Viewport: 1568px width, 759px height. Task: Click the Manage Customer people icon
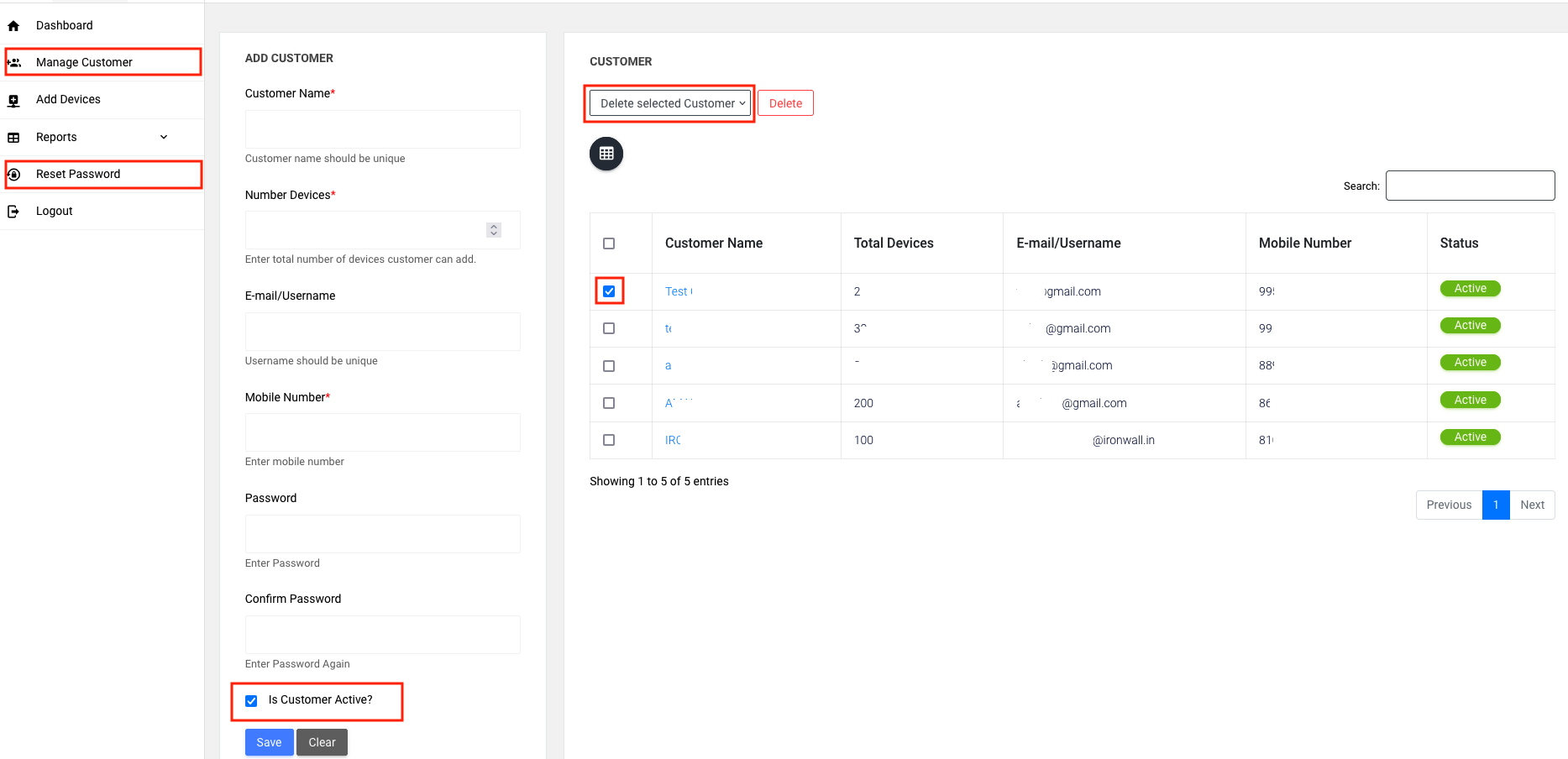tap(14, 63)
